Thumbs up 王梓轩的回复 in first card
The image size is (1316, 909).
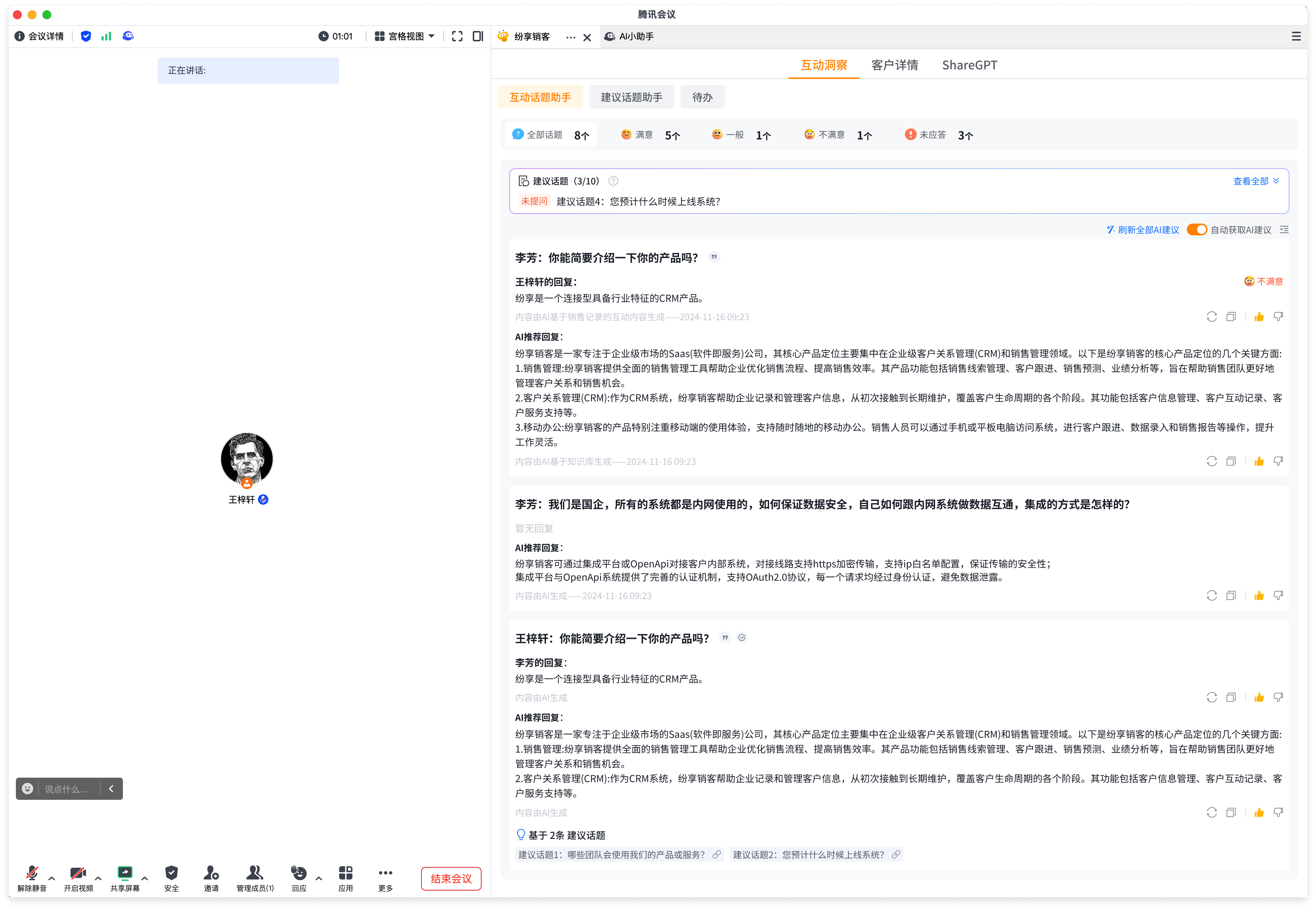(x=1259, y=317)
